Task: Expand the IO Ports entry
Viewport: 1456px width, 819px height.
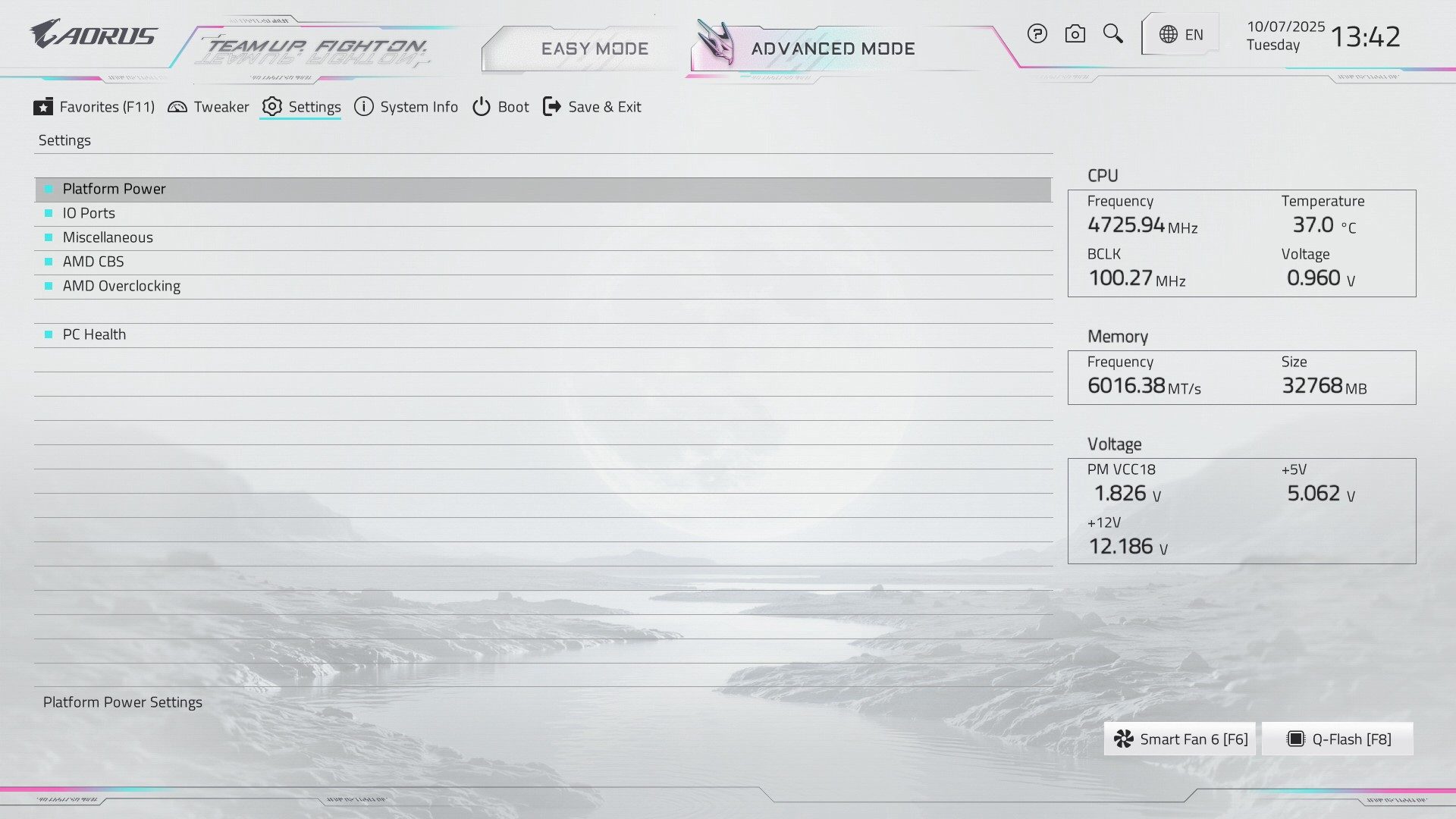Action: 89,213
